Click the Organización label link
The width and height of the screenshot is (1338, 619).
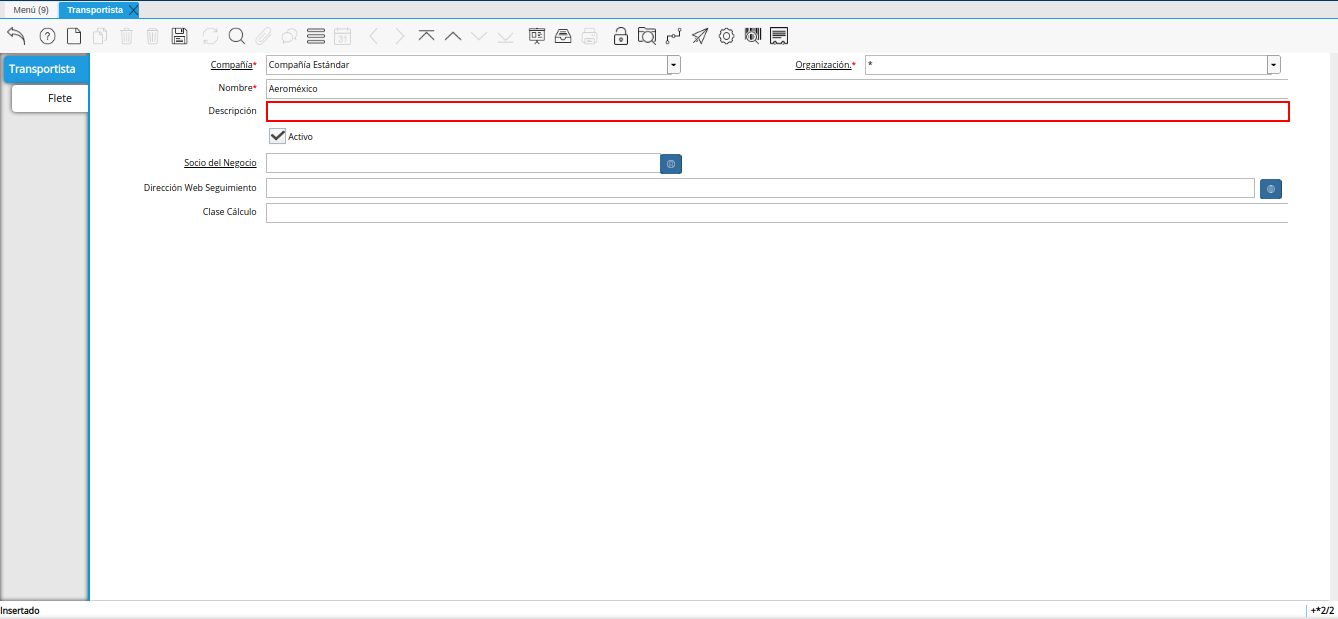(x=824, y=65)
